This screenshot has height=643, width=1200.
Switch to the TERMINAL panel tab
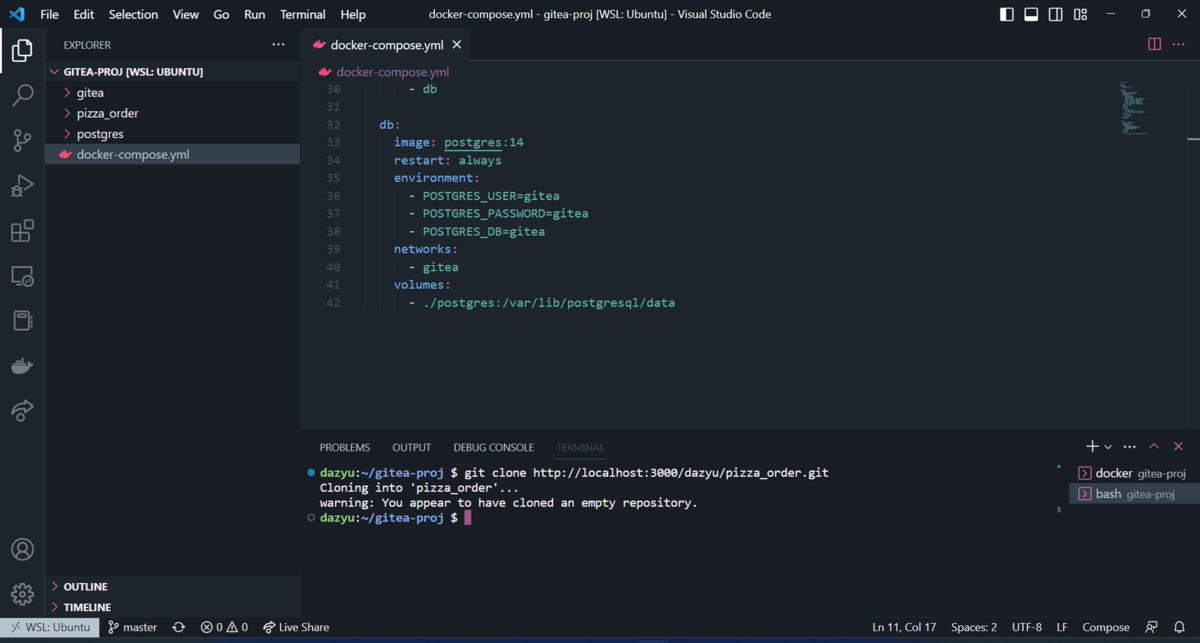click(580, 447)
